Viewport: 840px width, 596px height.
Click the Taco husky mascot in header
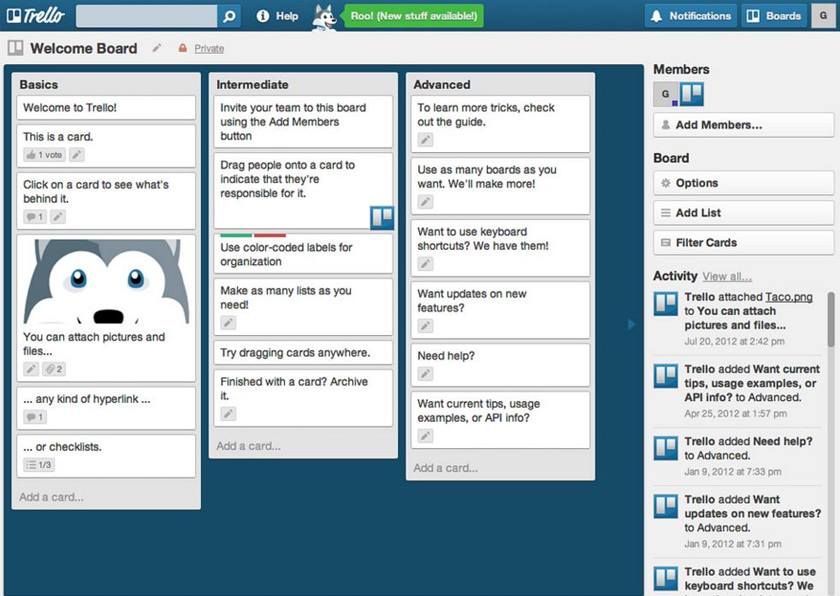325,17
